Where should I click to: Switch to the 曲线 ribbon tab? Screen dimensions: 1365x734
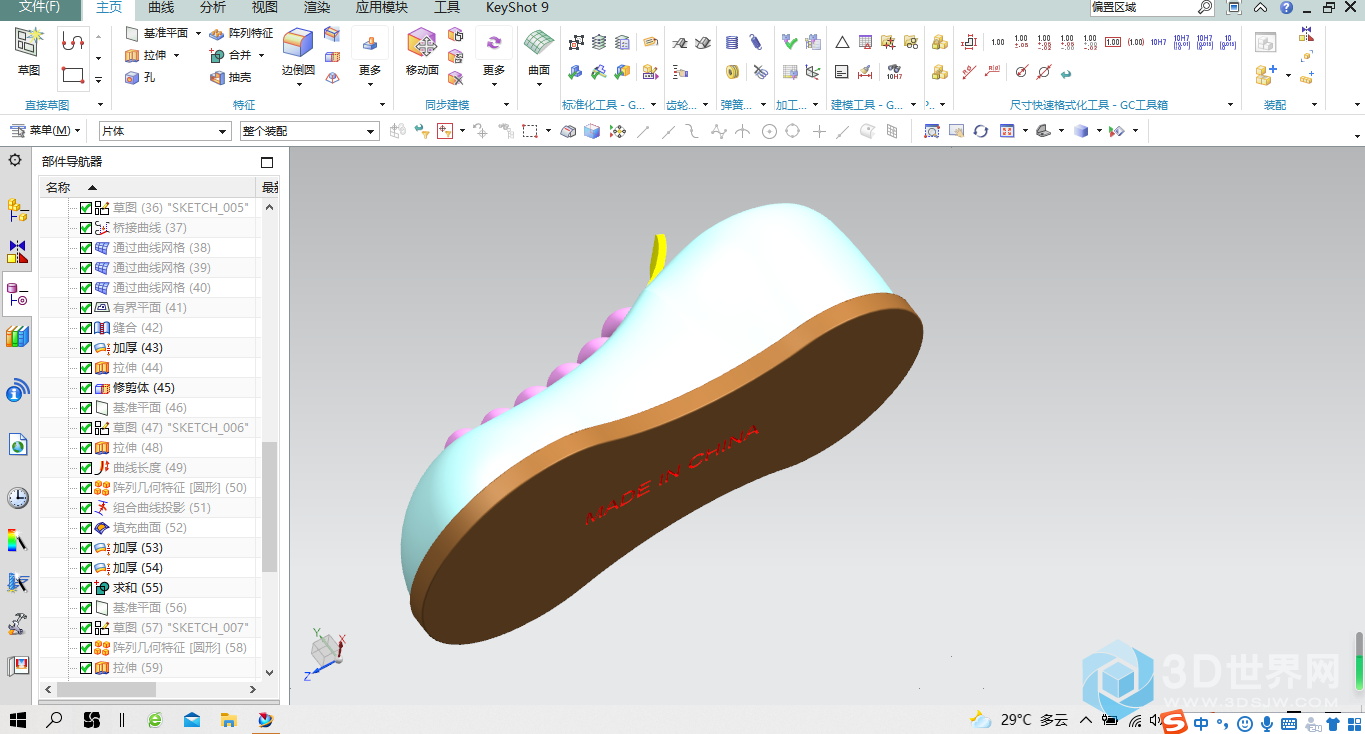tap(161, 8)
